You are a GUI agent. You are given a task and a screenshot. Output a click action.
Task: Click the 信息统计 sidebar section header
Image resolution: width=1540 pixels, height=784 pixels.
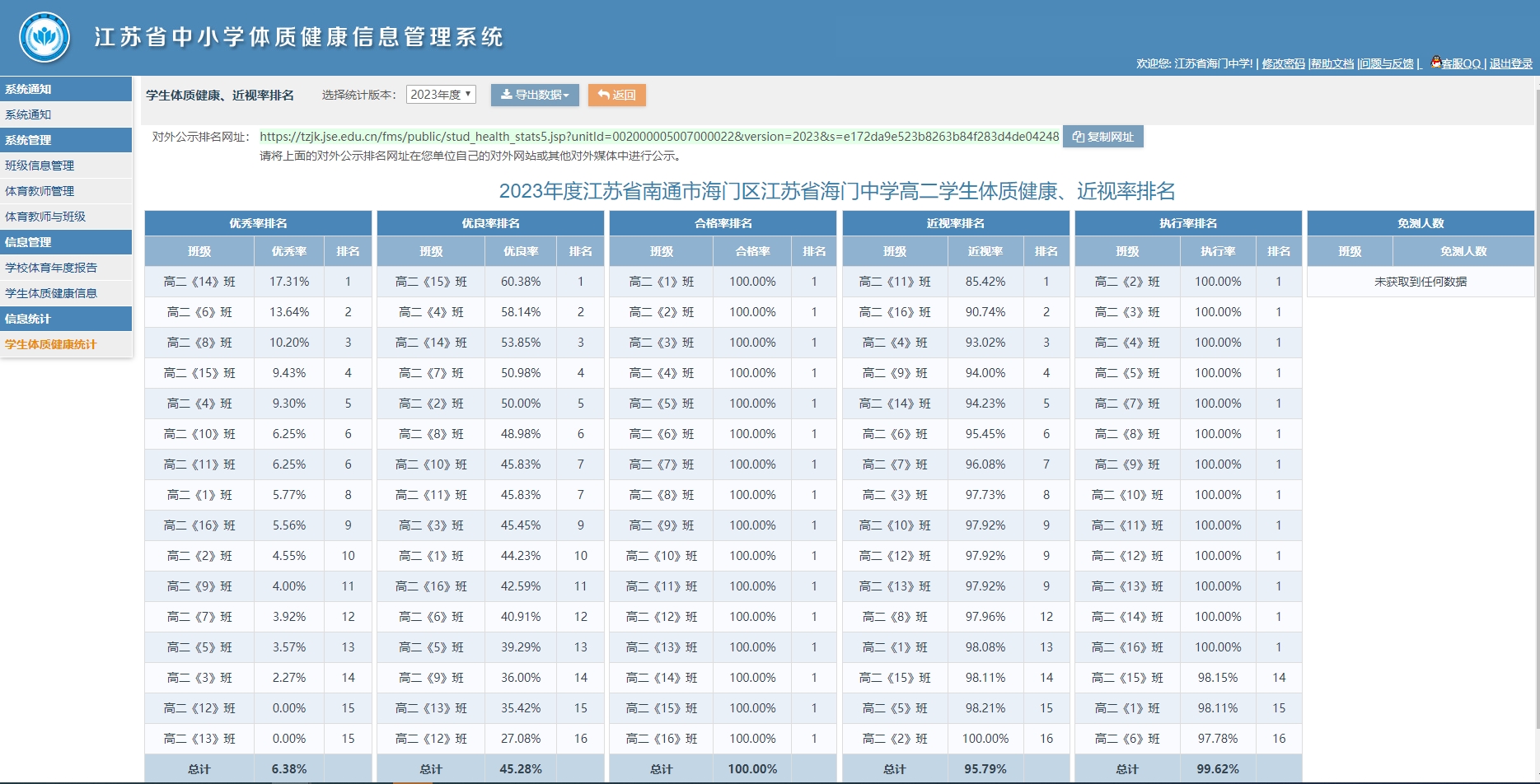pyautogui.click(x=66, y=319)
